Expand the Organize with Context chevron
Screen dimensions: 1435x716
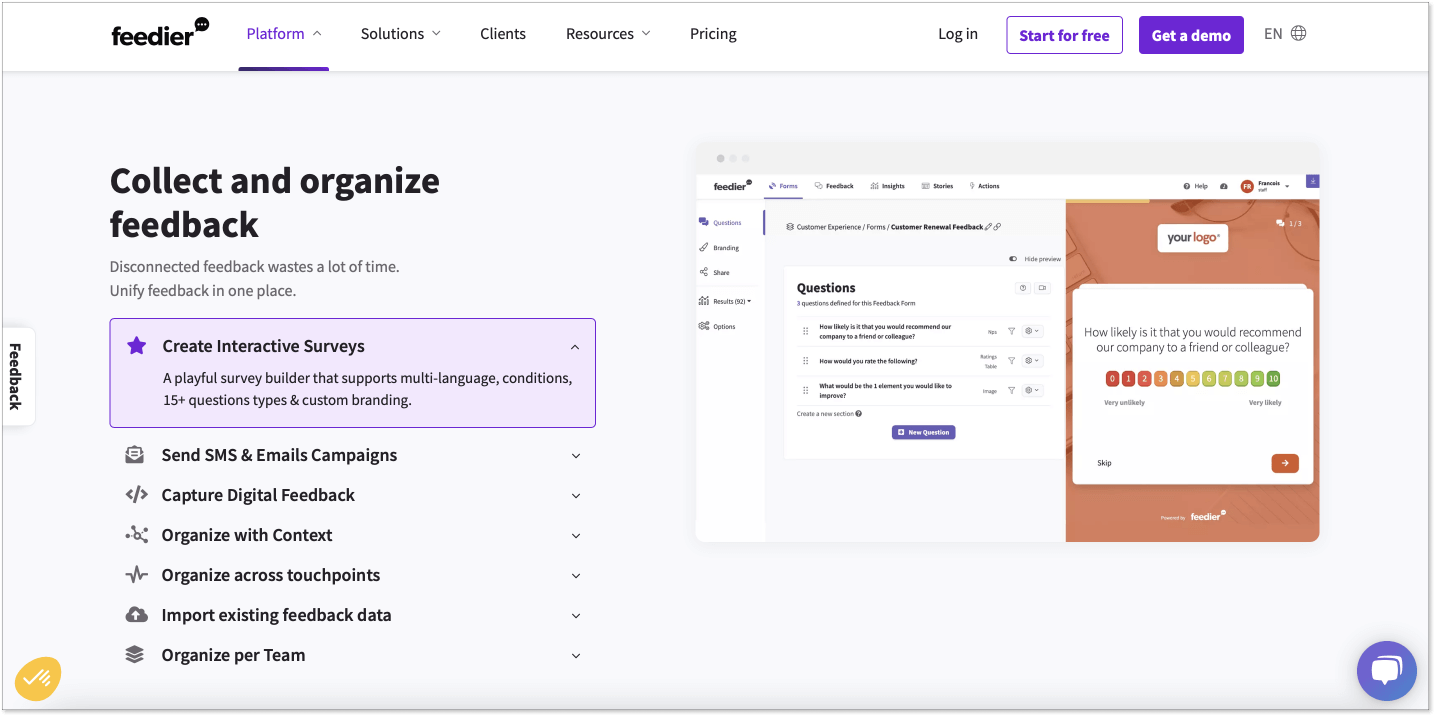(576, 536)
